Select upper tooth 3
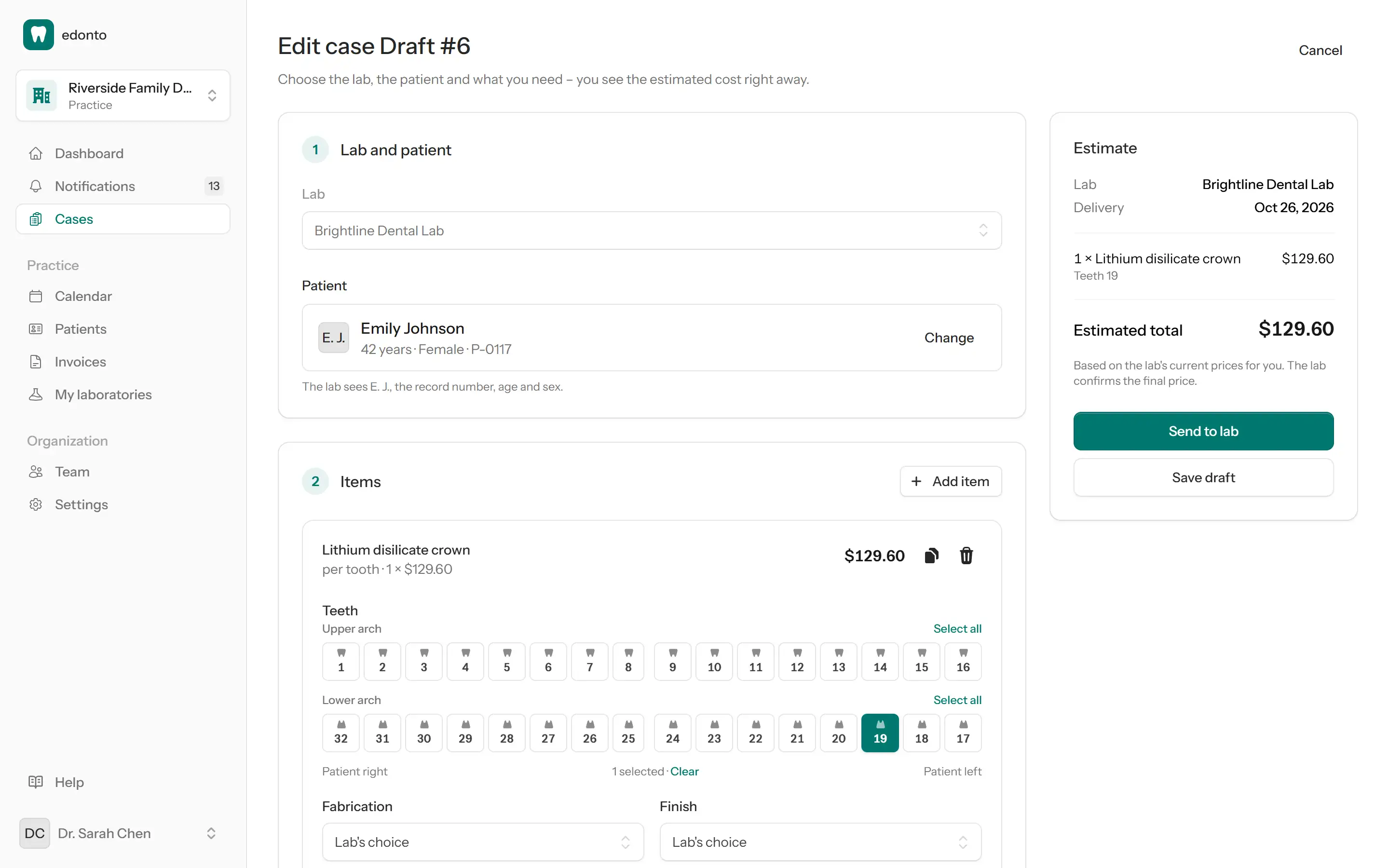The width and height of the screenshot is (1389, 868). tap(423, 661)
